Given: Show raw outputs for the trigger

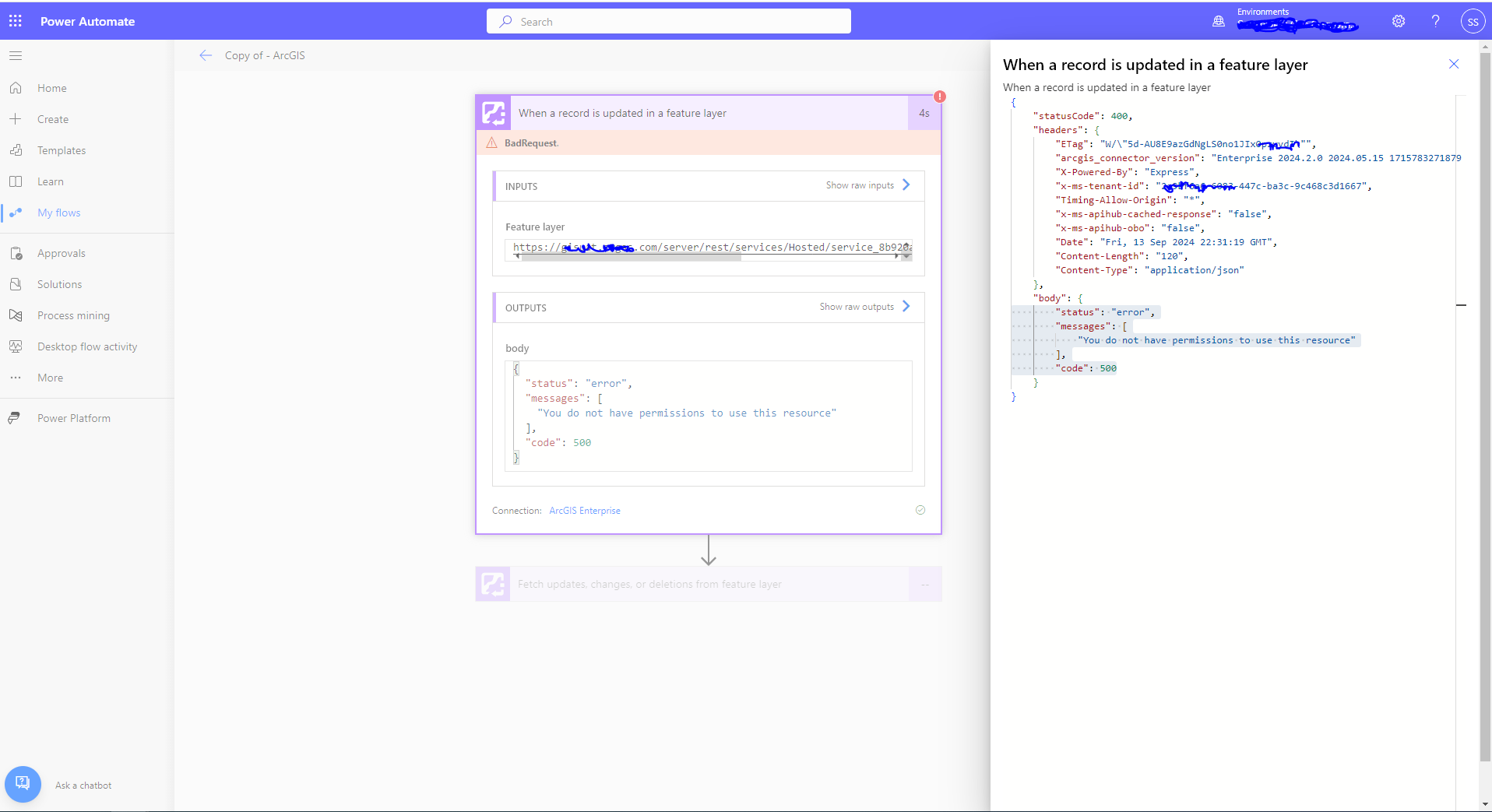Looking at the screenshot, I should pyautogui.click(x=857, y=306).
